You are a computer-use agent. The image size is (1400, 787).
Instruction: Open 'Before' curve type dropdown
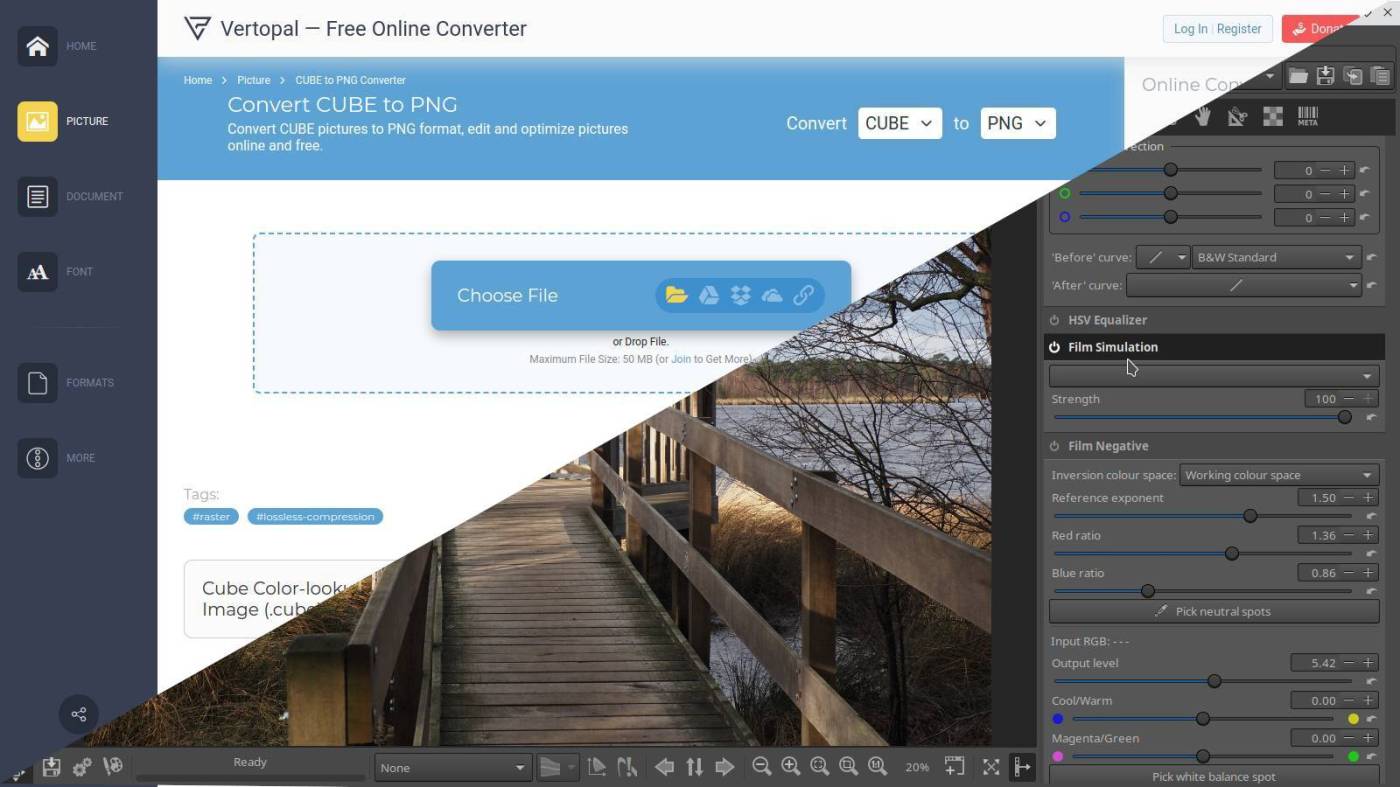pos(1163,257)
